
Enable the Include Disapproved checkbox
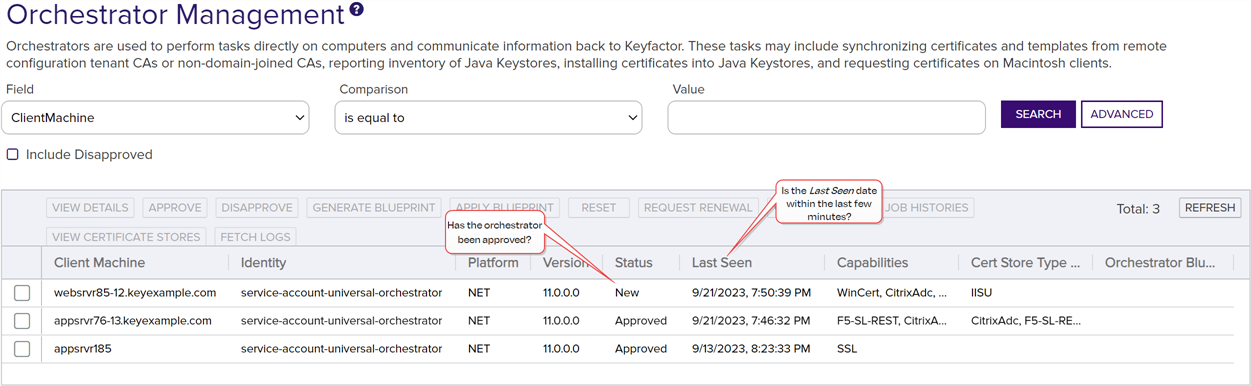click(13, 155)
